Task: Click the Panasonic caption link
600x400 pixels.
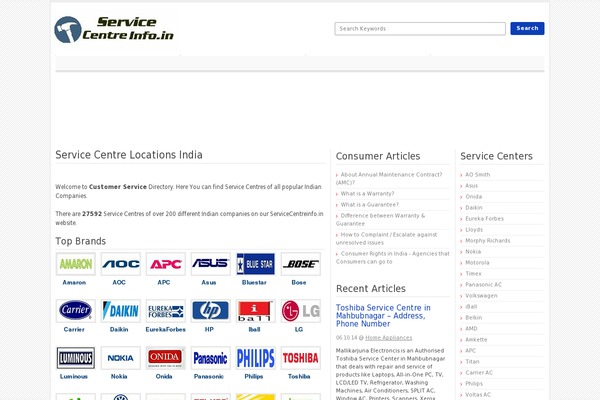Action: (209, 377)
